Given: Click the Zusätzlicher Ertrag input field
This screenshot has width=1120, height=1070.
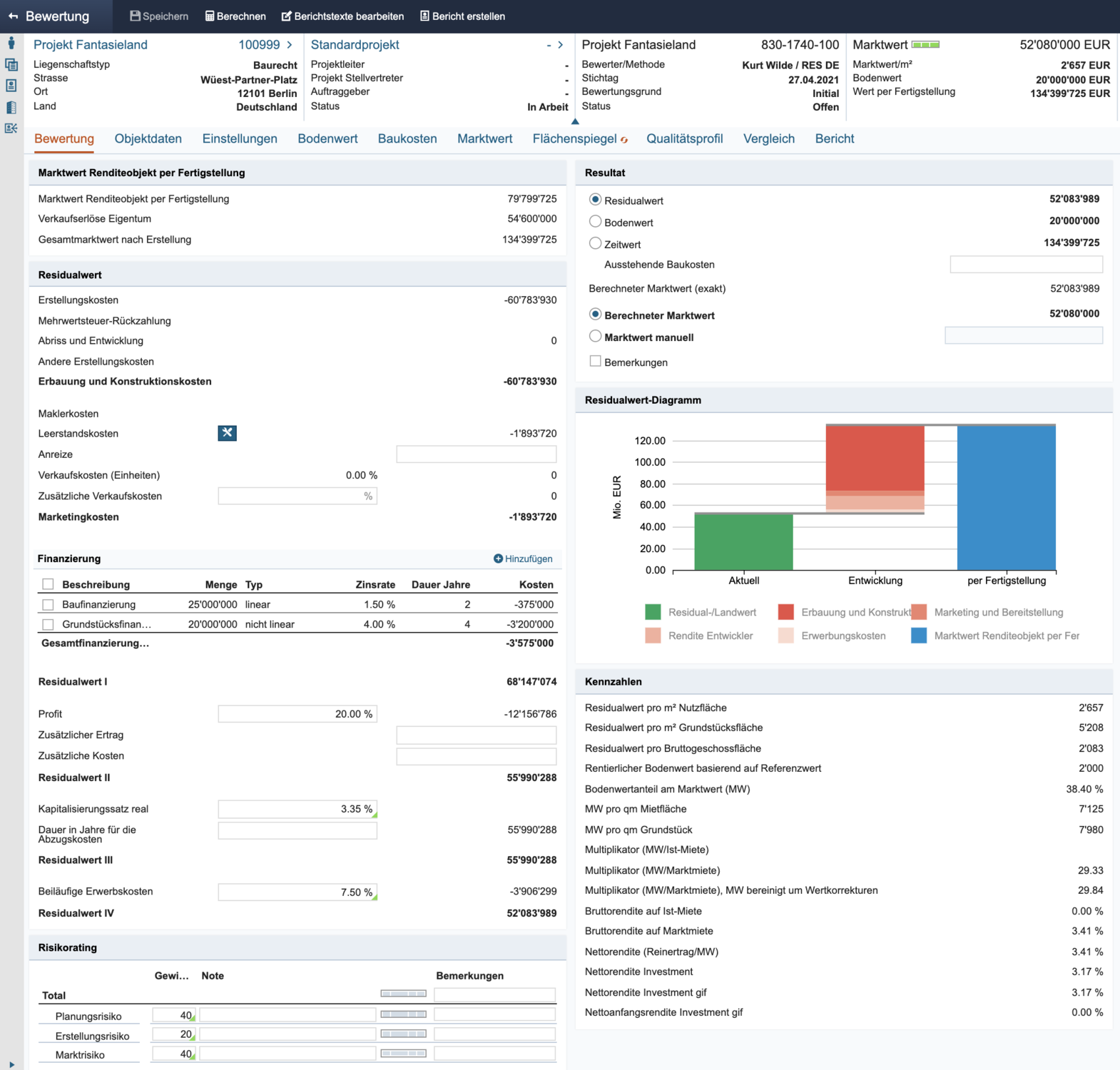Looking at the screenshot, I should (476, 735).
